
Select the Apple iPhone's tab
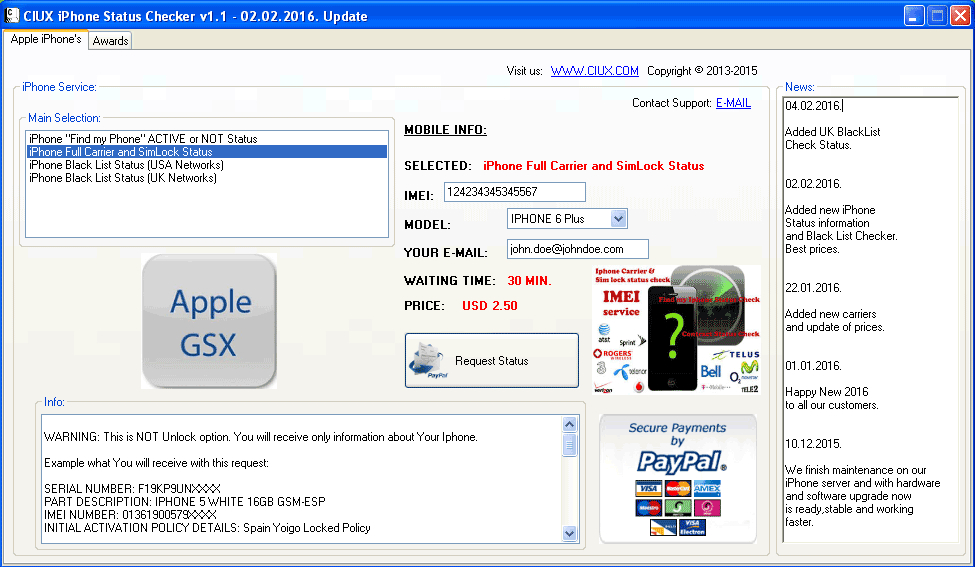(x=45, y=39)
